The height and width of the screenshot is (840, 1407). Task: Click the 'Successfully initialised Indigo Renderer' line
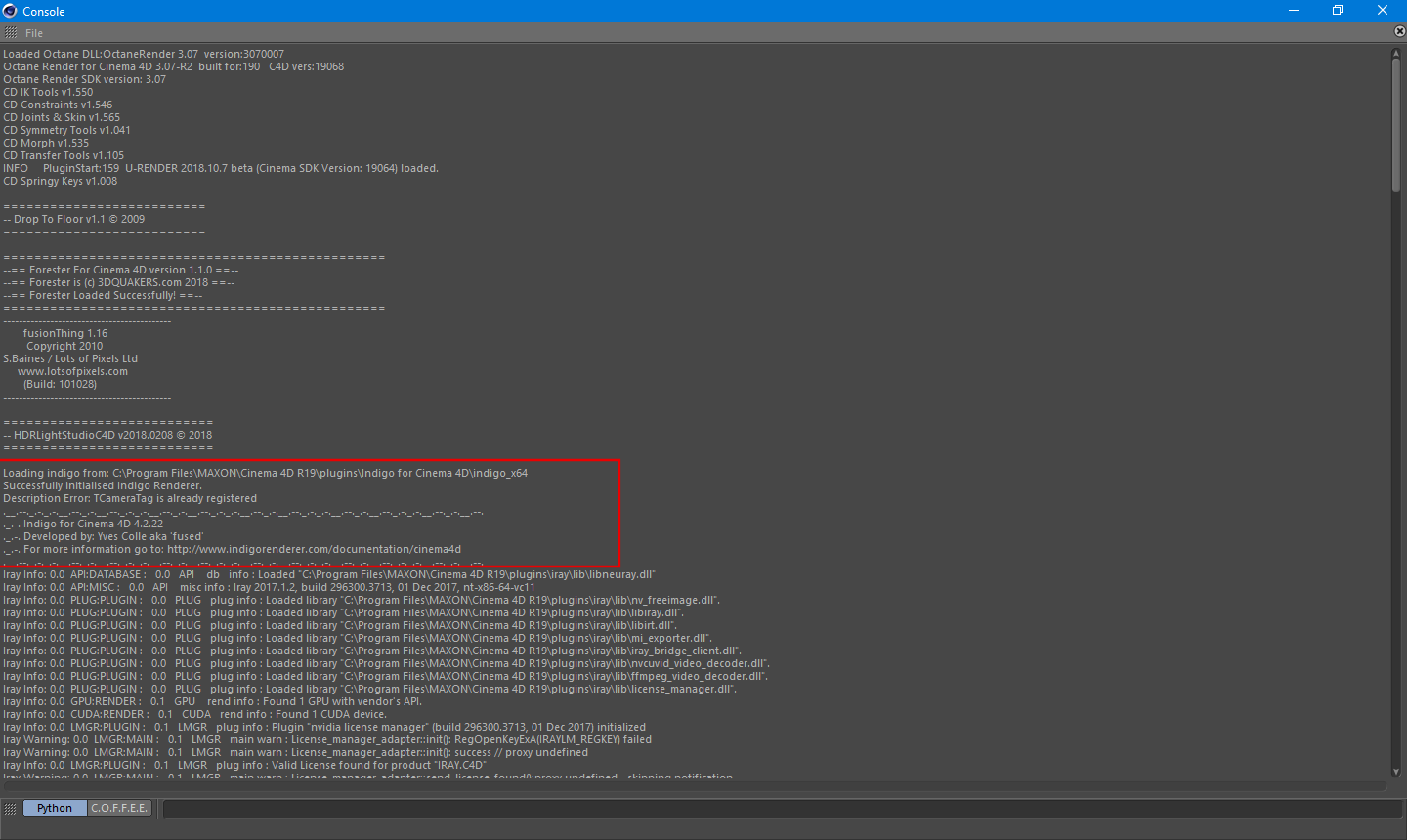[103, 486]
